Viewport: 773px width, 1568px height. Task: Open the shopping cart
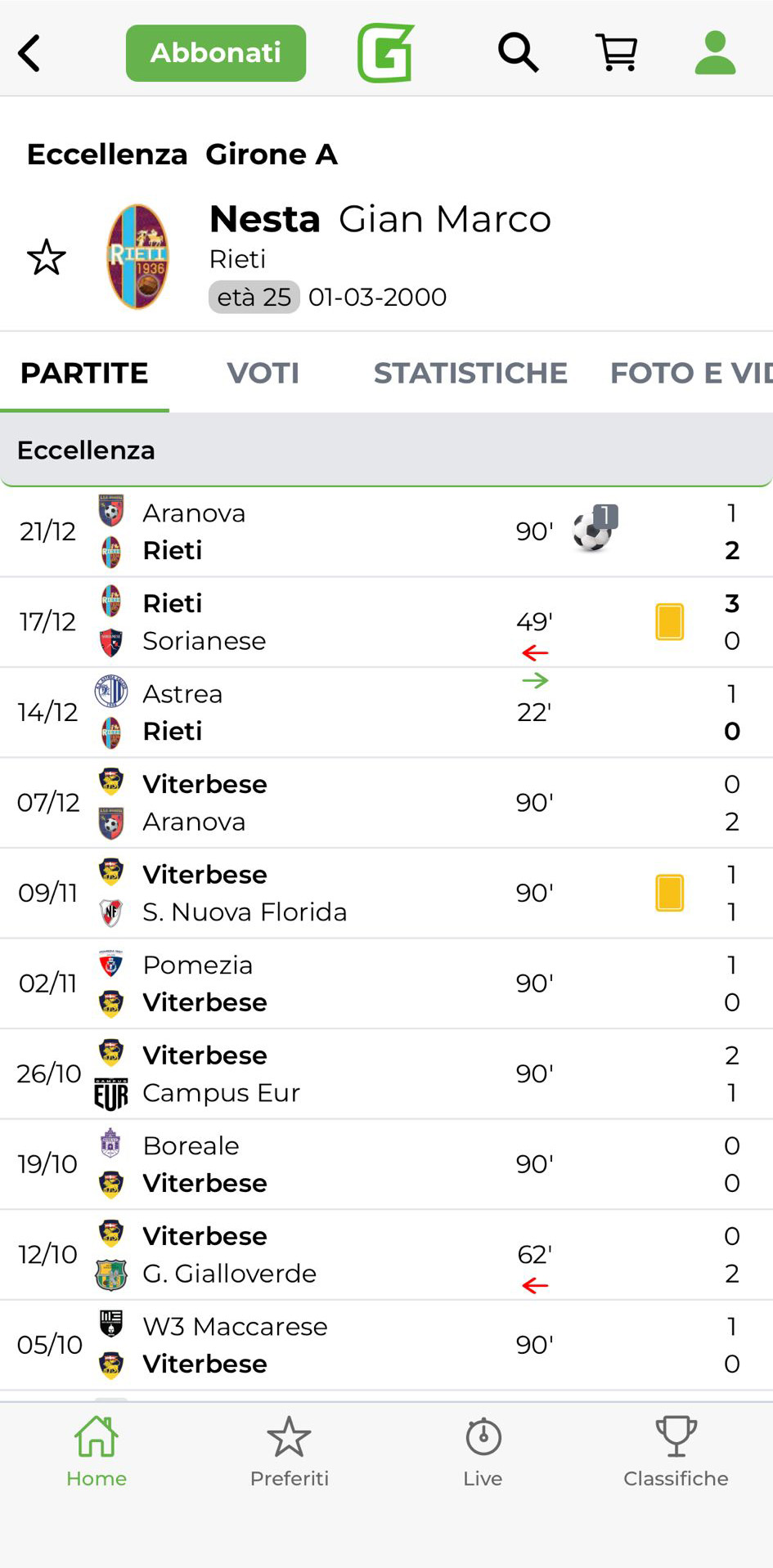(616, 53)
